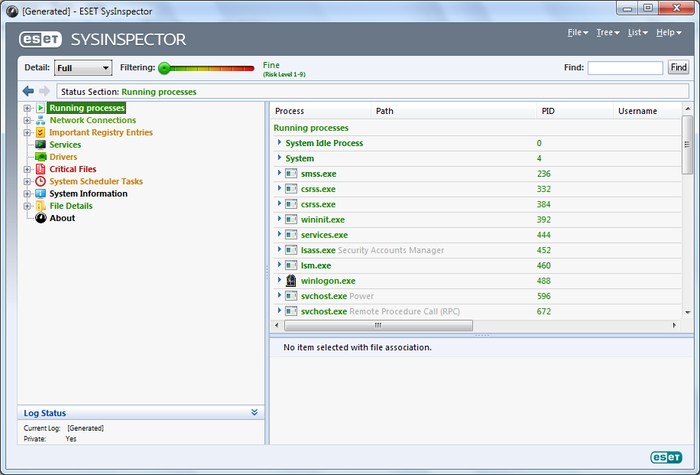Open the Tree menu

click(x=608, y=33)
